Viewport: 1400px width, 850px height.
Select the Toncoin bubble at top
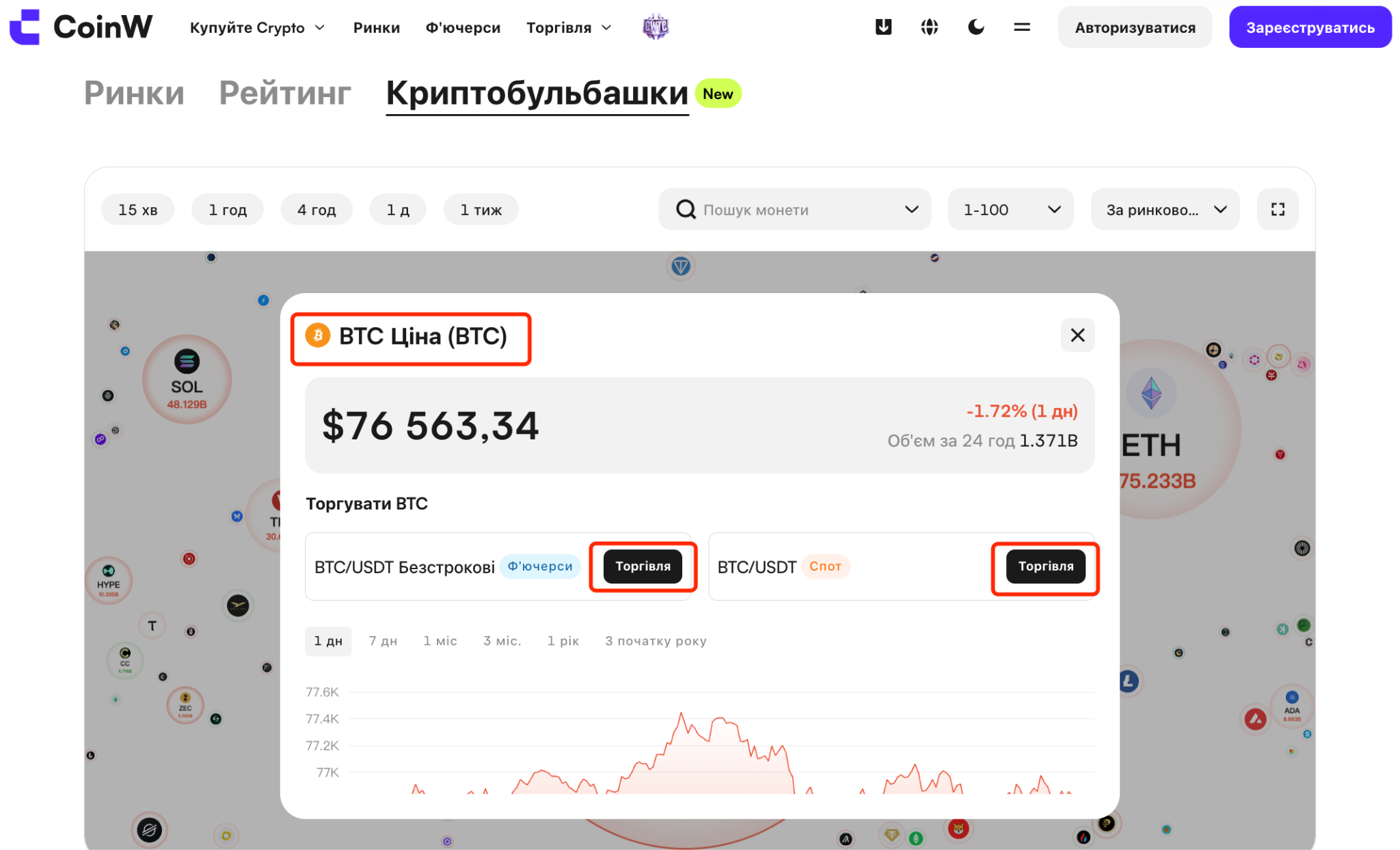[680, 266]
